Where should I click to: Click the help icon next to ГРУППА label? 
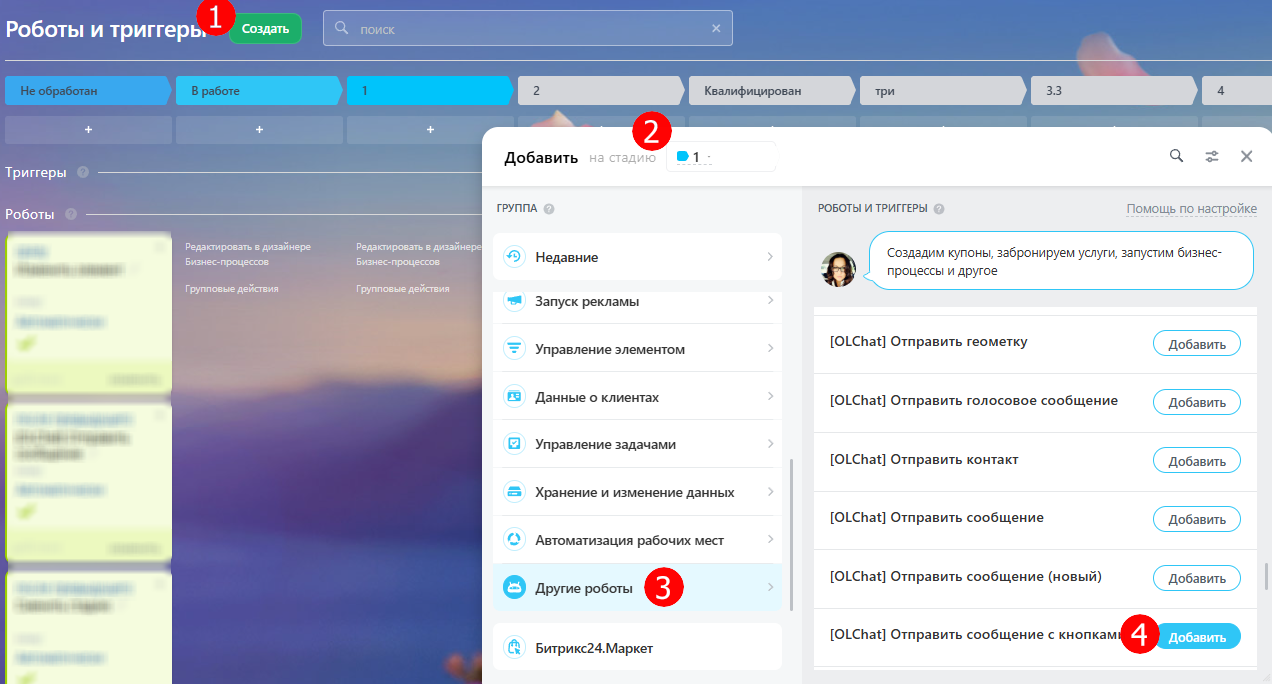549,209
